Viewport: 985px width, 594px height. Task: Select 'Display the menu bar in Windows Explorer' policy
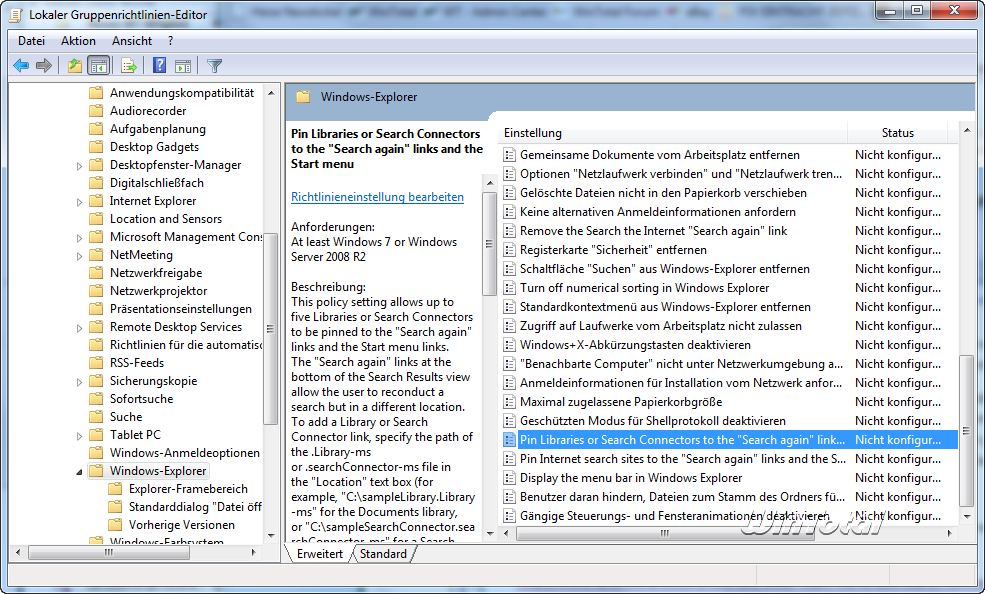[x=630, y=478]
